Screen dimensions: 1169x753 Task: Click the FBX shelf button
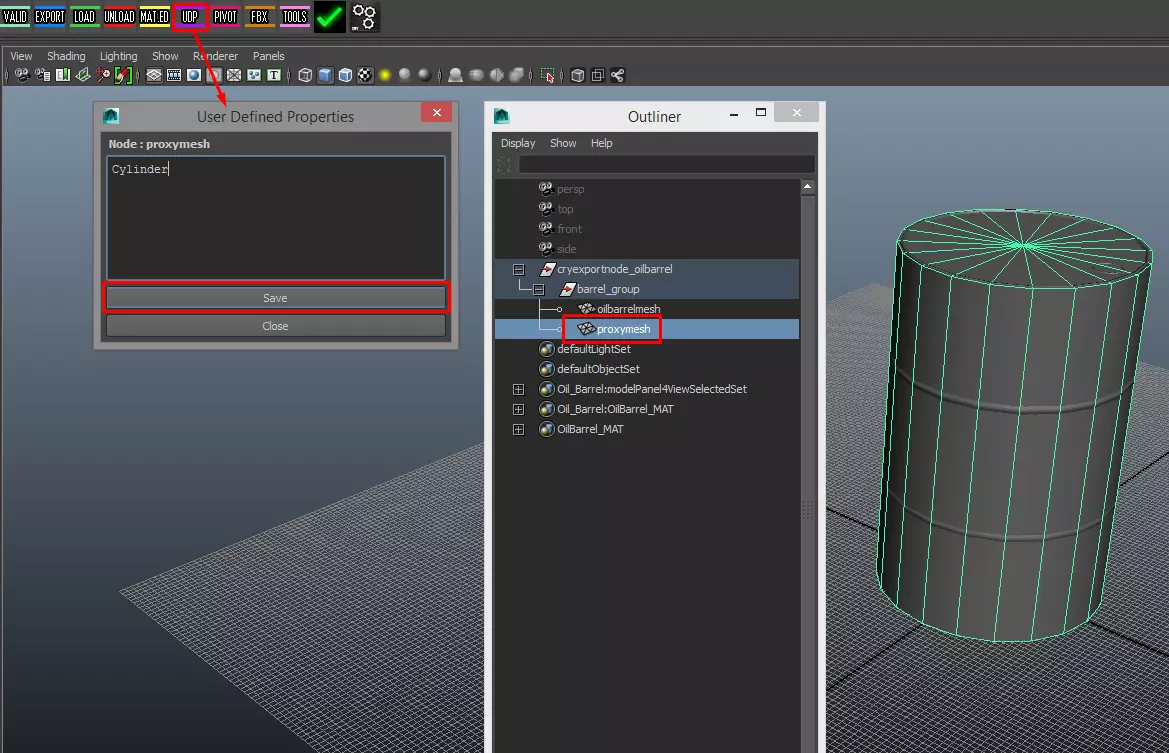(x=259, y=16)
